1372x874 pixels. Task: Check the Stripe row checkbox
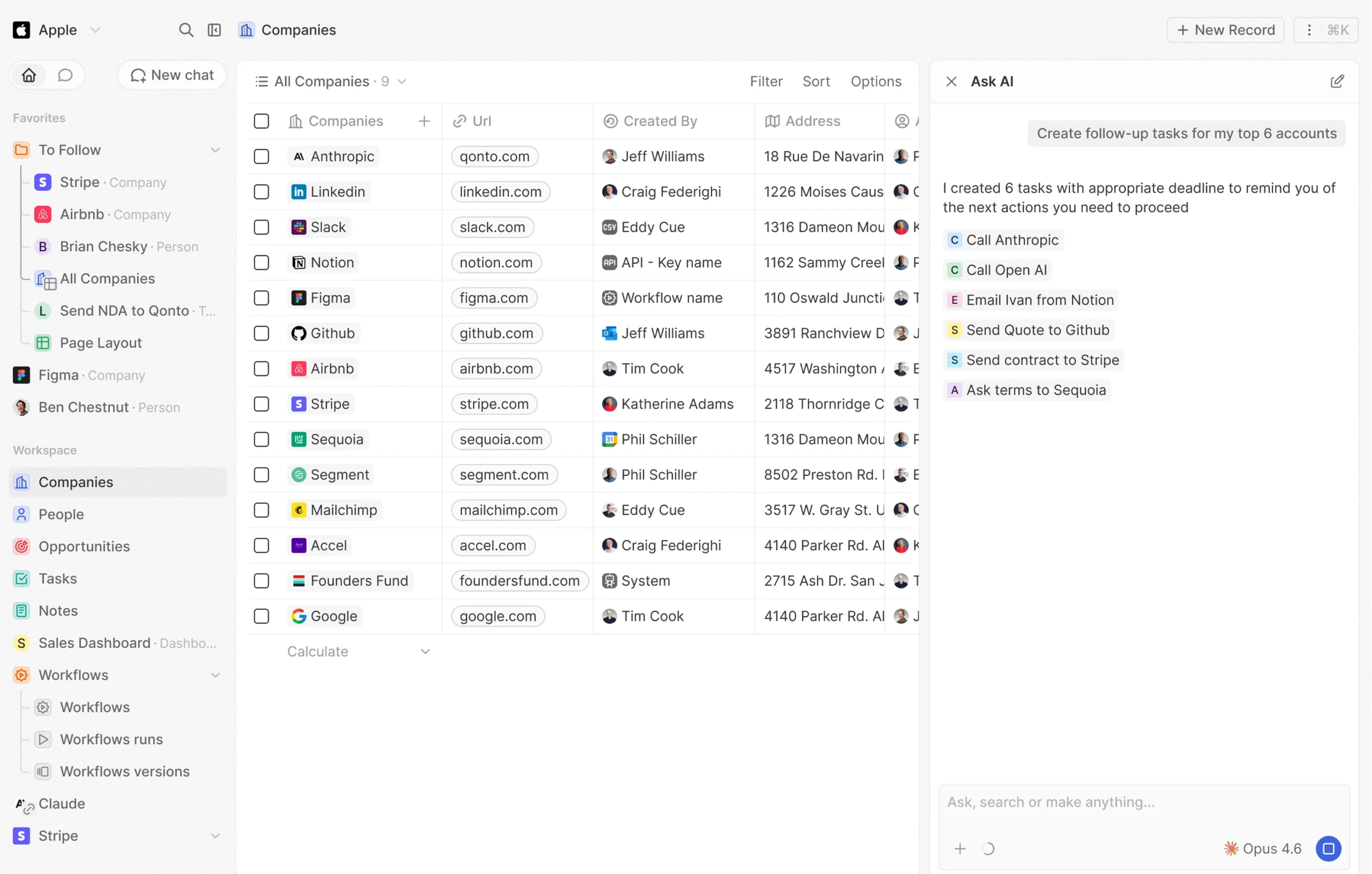click(262, 404)
